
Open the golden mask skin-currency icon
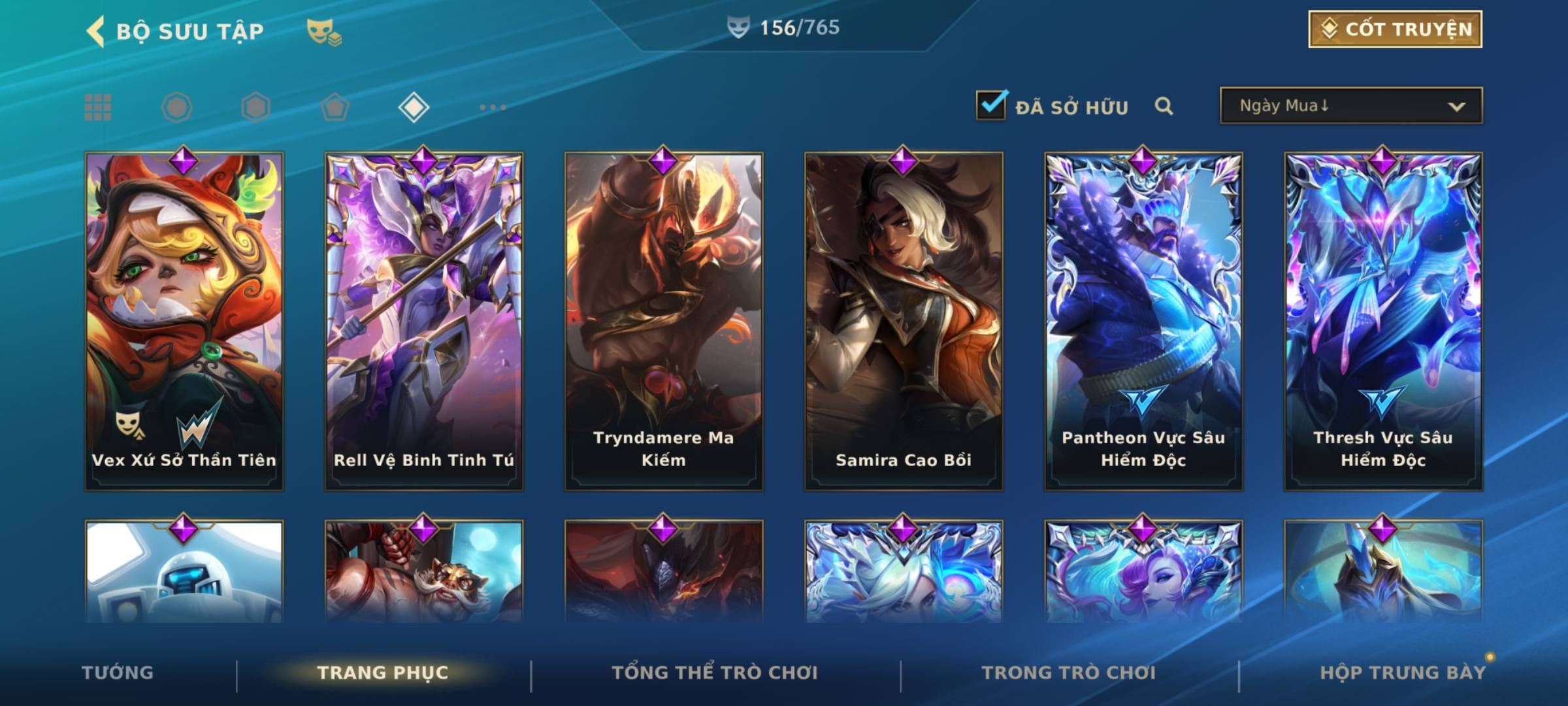click(323, 32)
